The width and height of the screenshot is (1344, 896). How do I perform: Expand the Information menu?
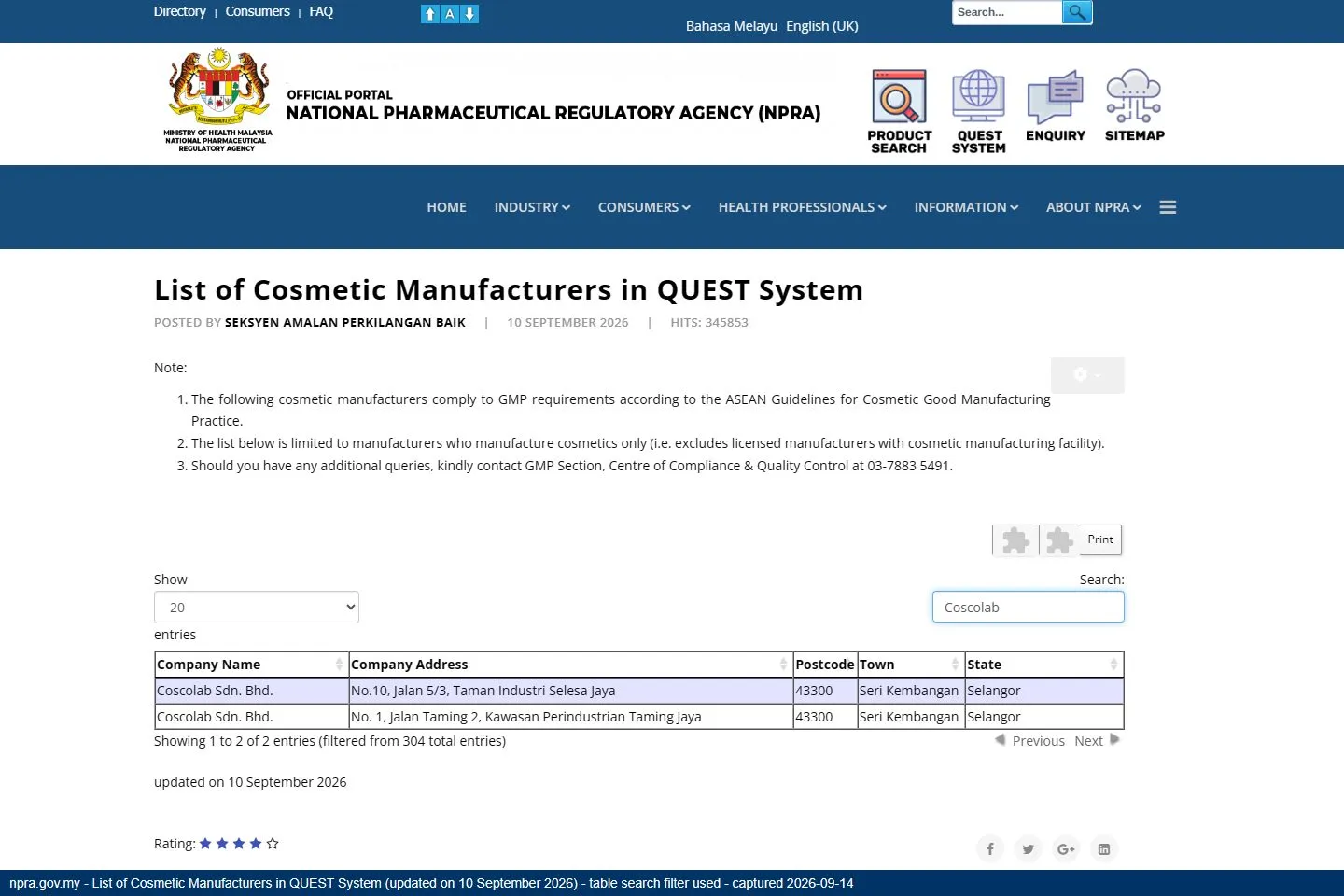pos(966,207)
